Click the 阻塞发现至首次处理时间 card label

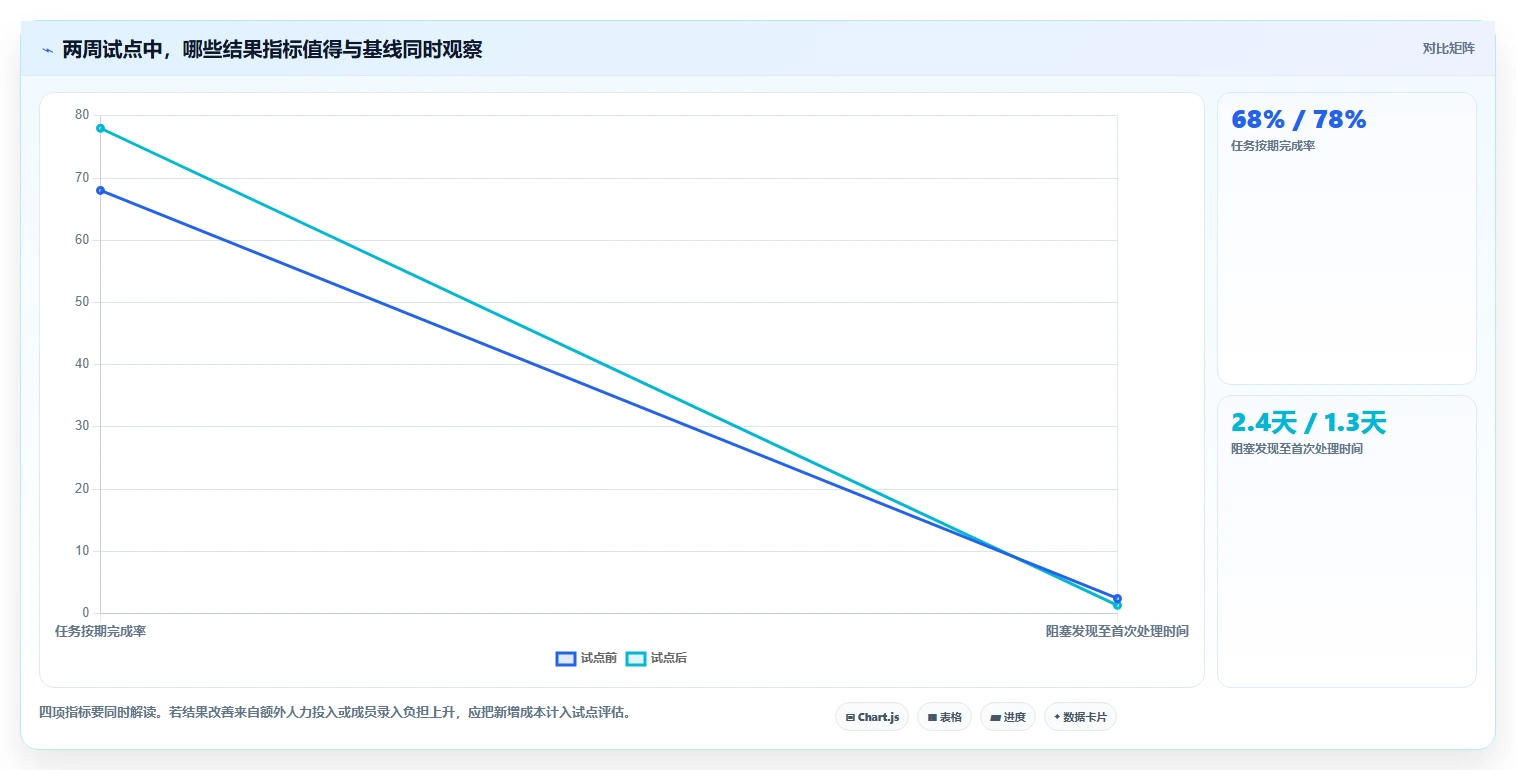pyautogui.click(x=1296, y=449)
